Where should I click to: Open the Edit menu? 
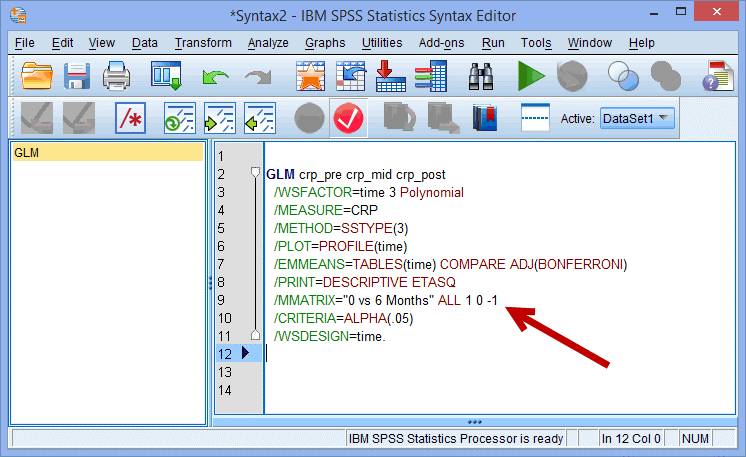[x=62, y=43]
